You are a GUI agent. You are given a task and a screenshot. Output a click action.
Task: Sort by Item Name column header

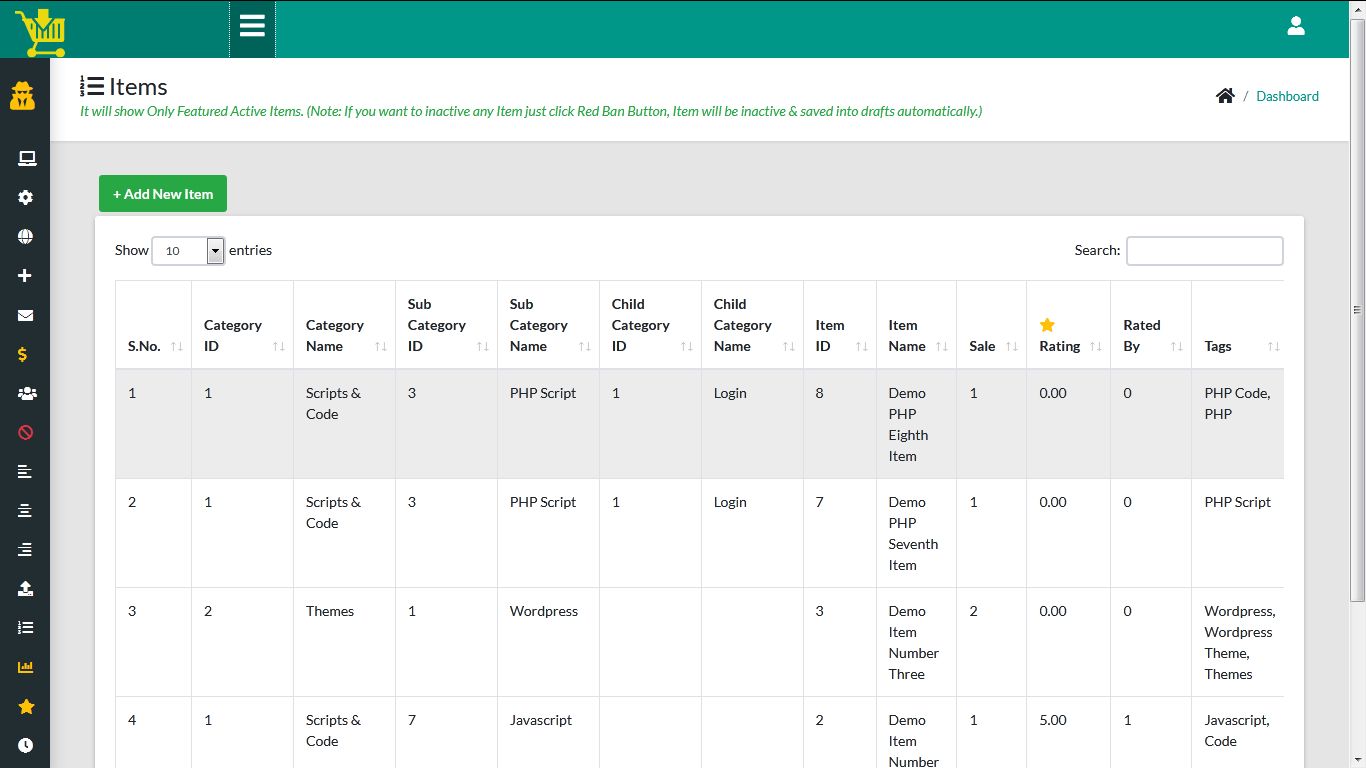click(x=916, y=325)
